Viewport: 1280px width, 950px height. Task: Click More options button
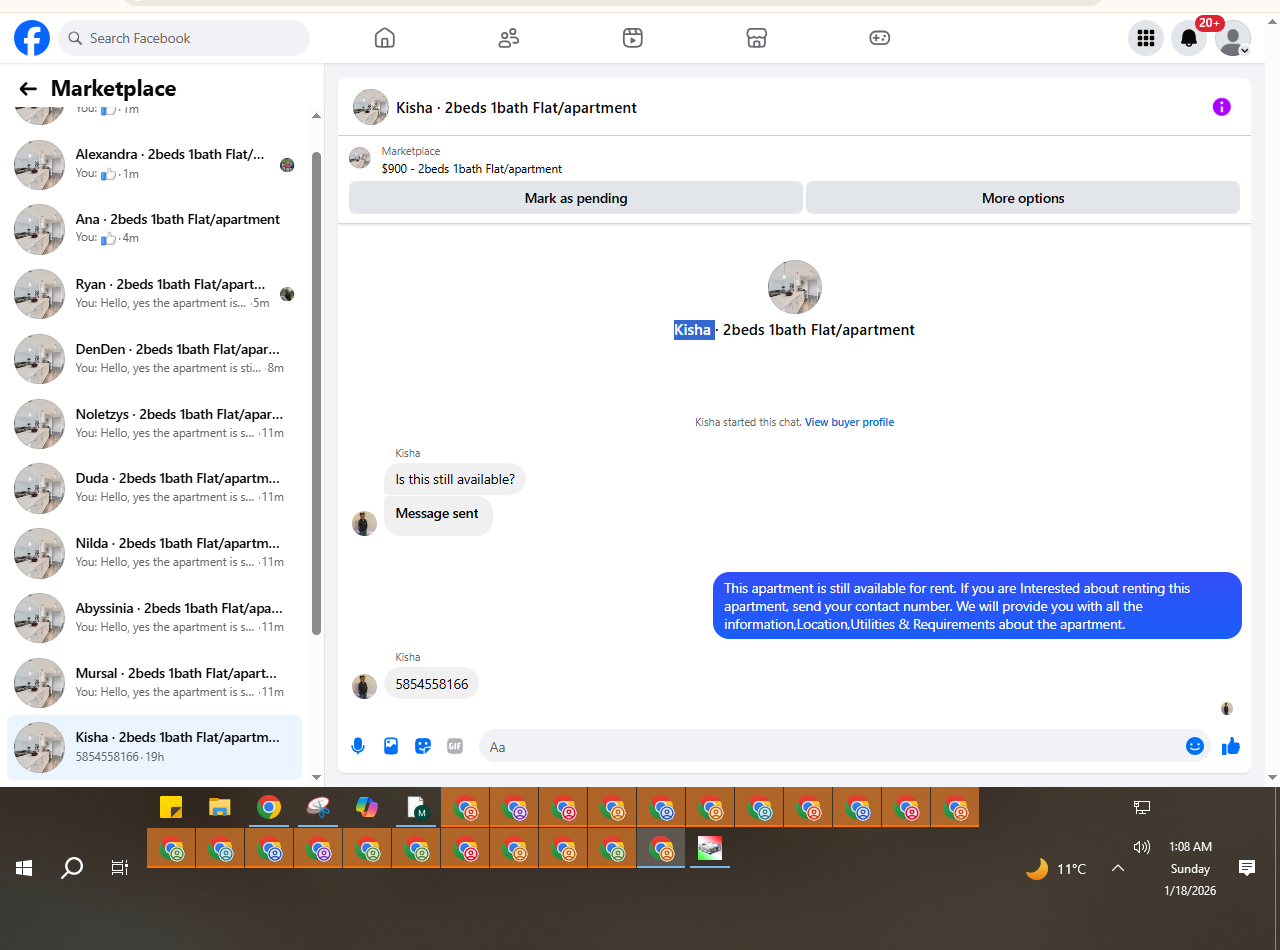click(x=1023, y=198)
